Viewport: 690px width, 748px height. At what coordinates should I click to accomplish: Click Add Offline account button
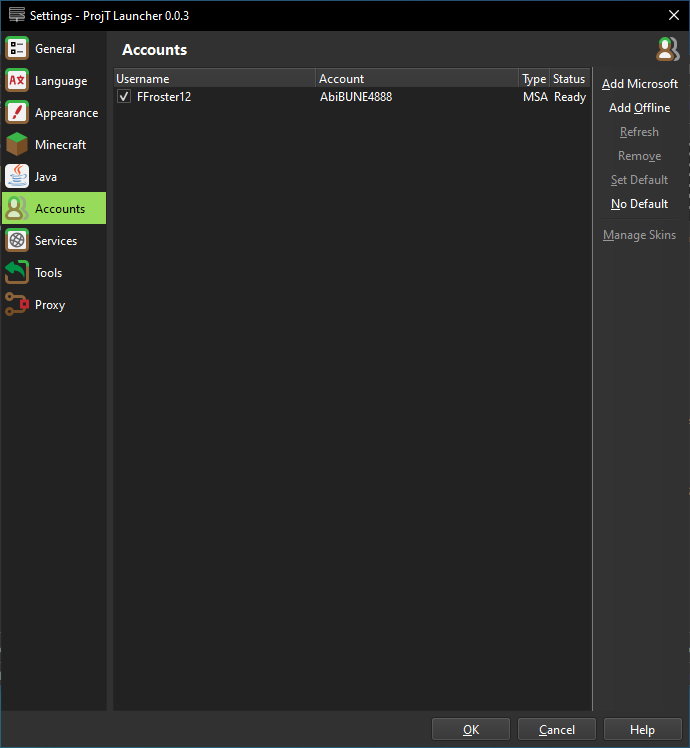[639, 108]
